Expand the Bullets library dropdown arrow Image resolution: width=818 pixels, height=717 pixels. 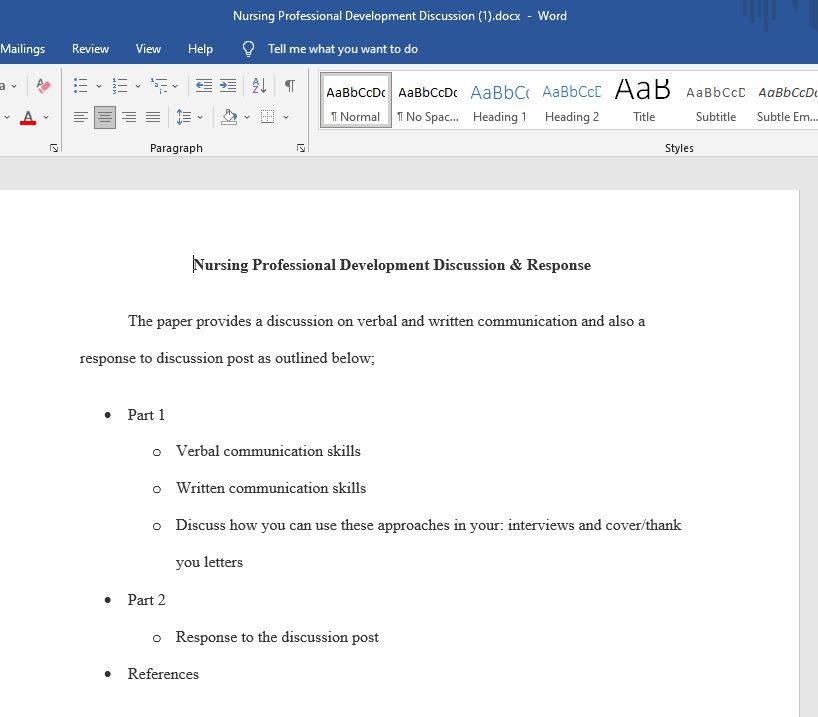click(99, 86)
